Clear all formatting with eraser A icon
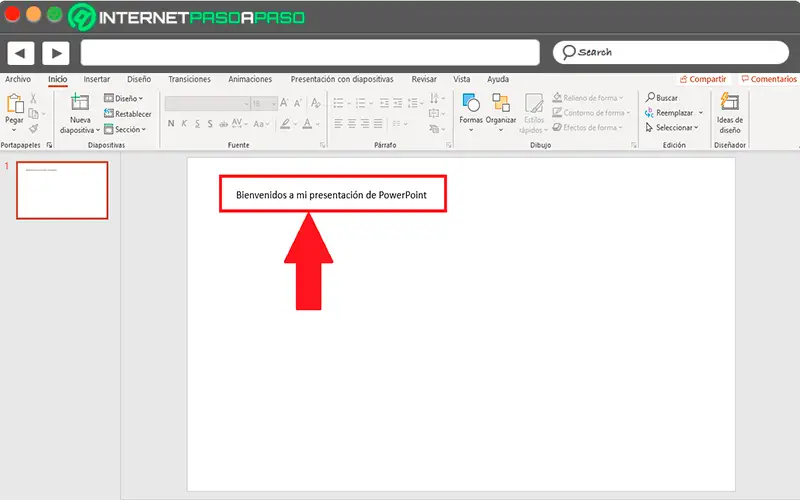The width and height of the screenshot is (800, 500). pos(316,103)
